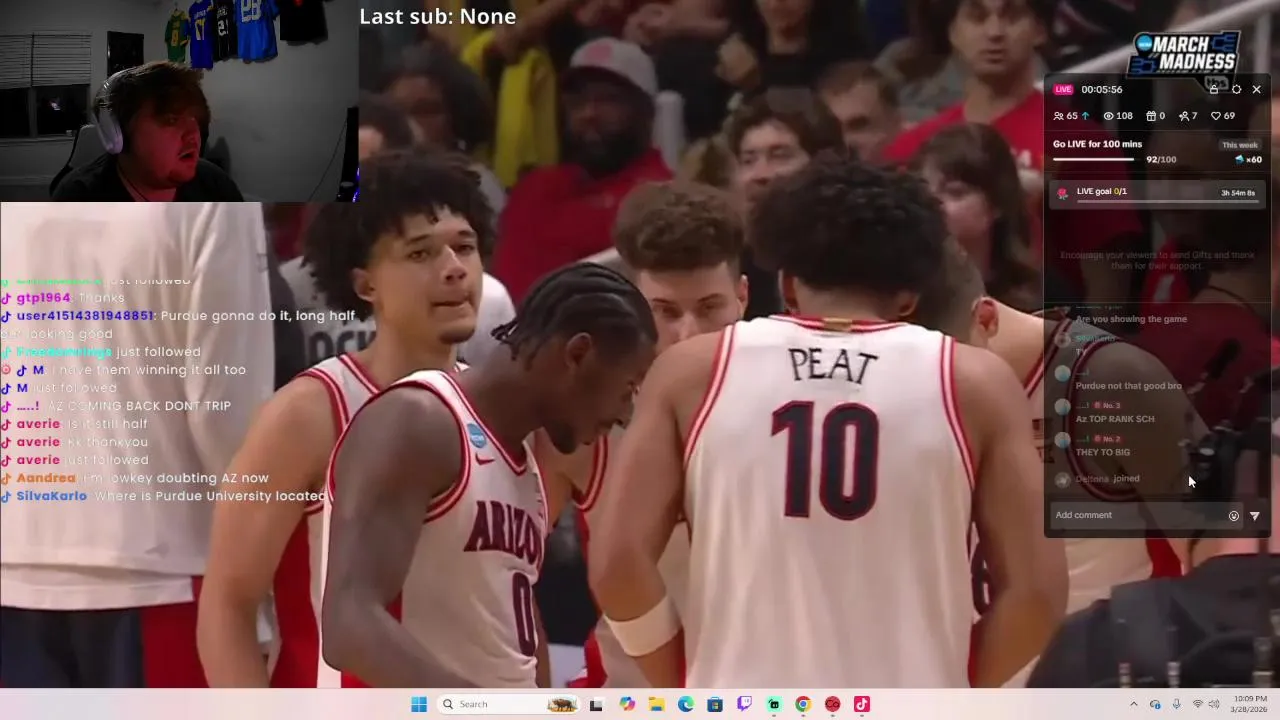
Task: Open Task View from the taskbar
Action: (x=596, y=704)
